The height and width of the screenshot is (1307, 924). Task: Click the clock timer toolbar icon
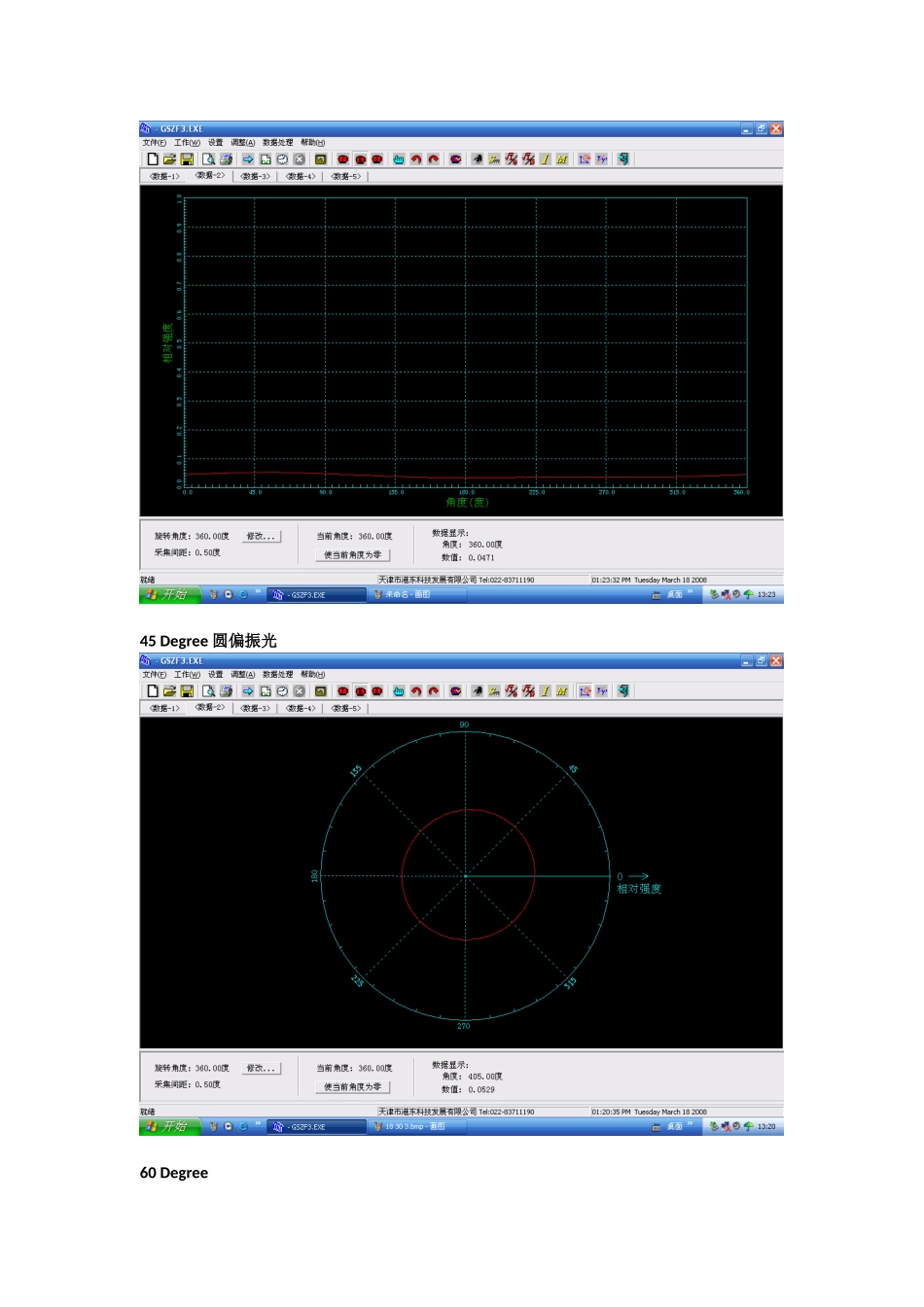283,159
